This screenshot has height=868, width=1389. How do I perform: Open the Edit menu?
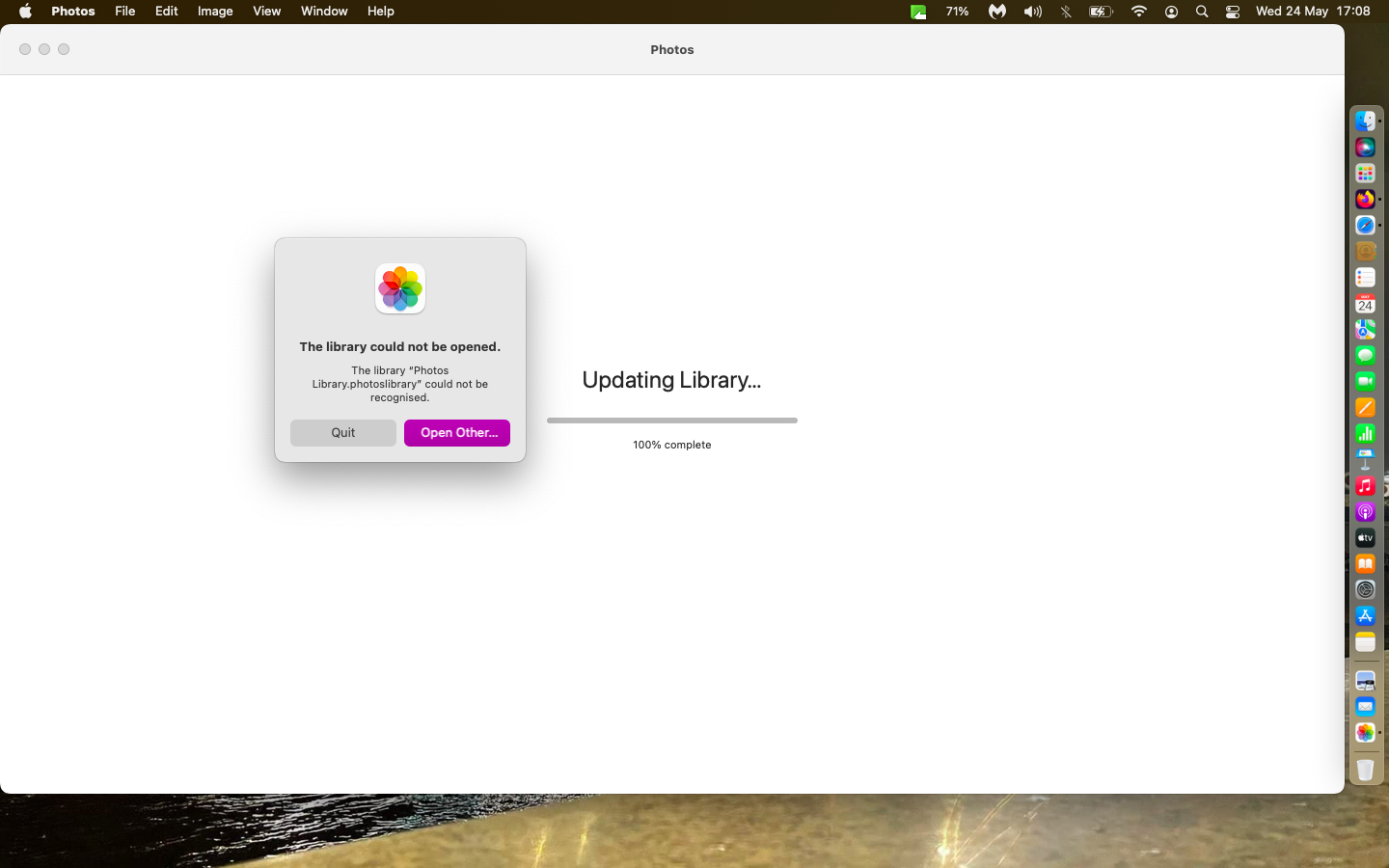pyautogui.click(x=167, y=12)
